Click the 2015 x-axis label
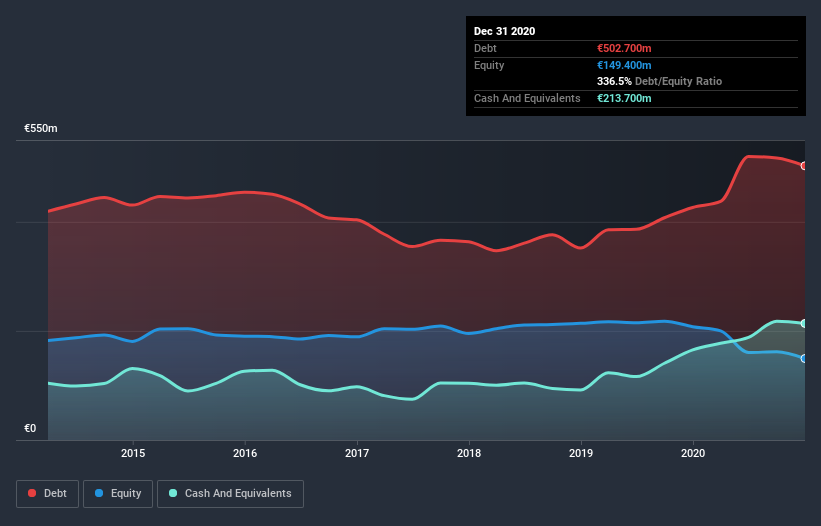The width and height of the screenshot is (821, 526). point(133,453)
